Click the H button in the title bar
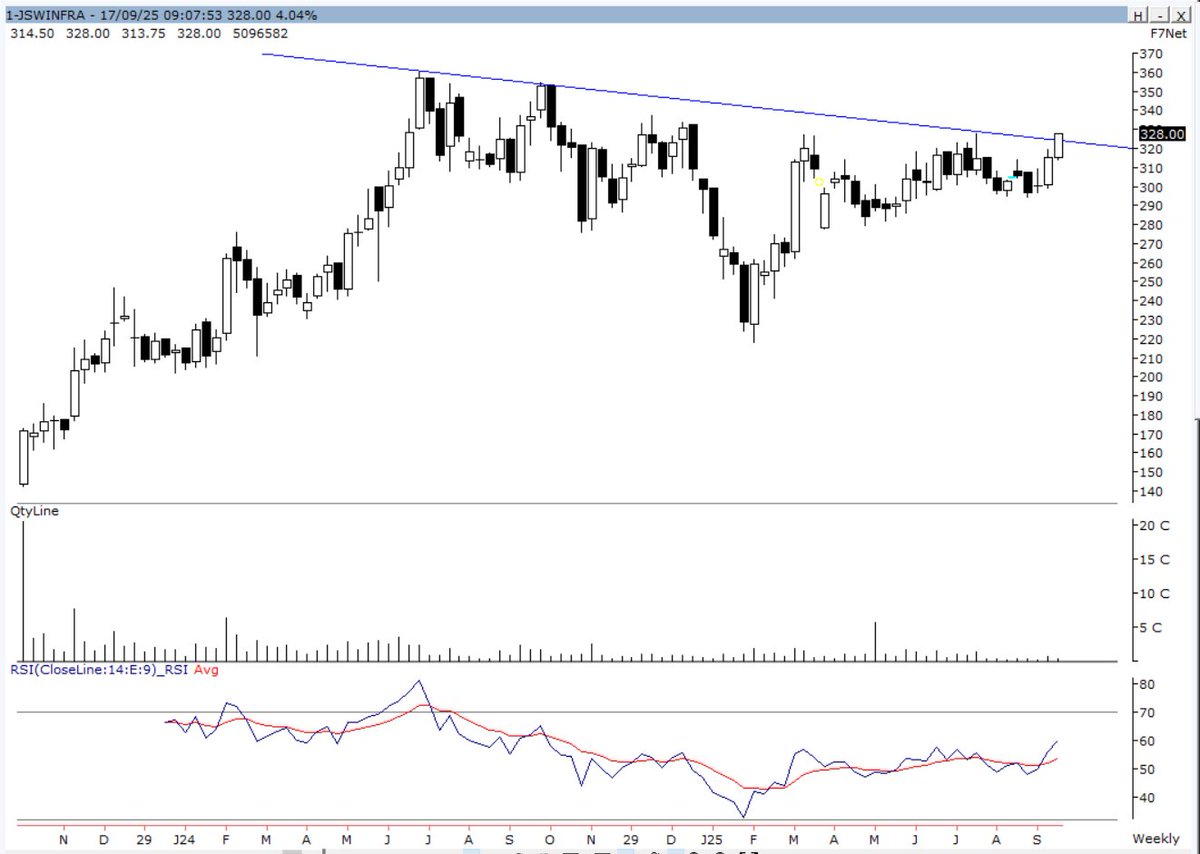1200x854 pixels. [x=1136, y=14]
